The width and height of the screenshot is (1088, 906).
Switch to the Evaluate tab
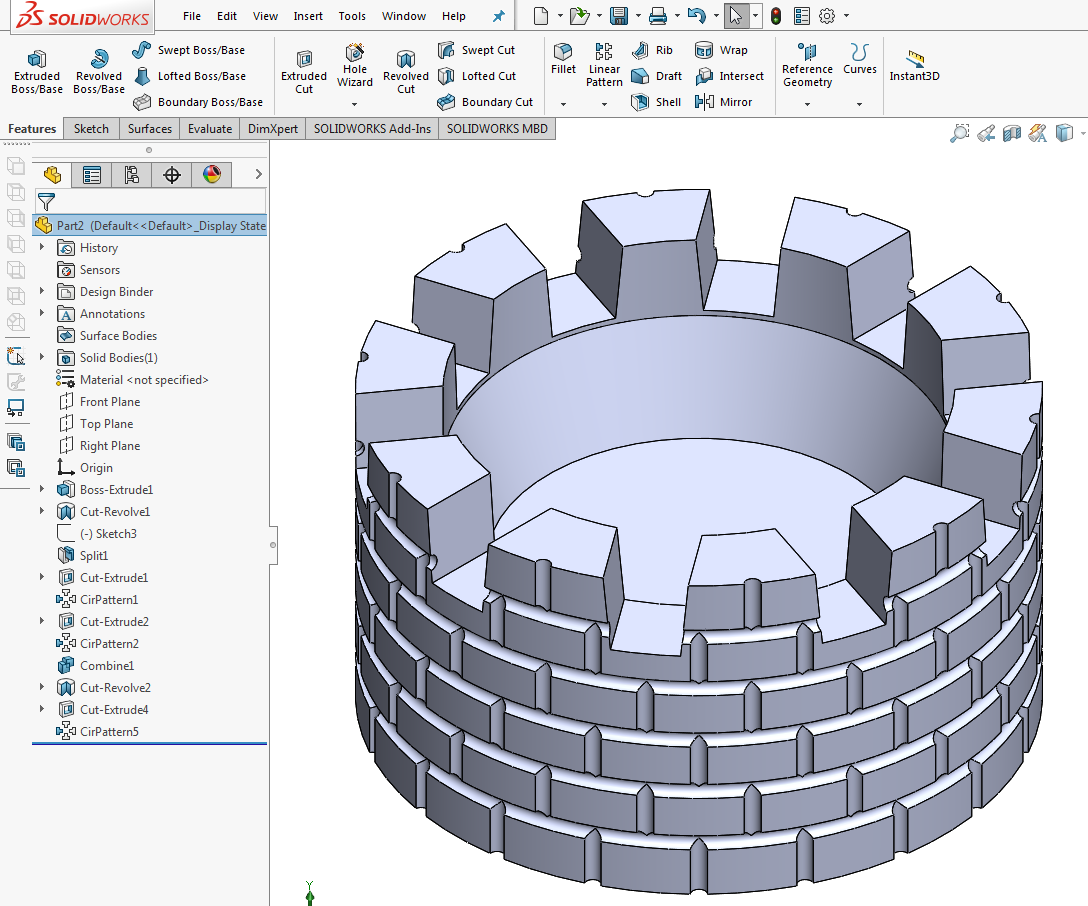(x=210, y=128)
